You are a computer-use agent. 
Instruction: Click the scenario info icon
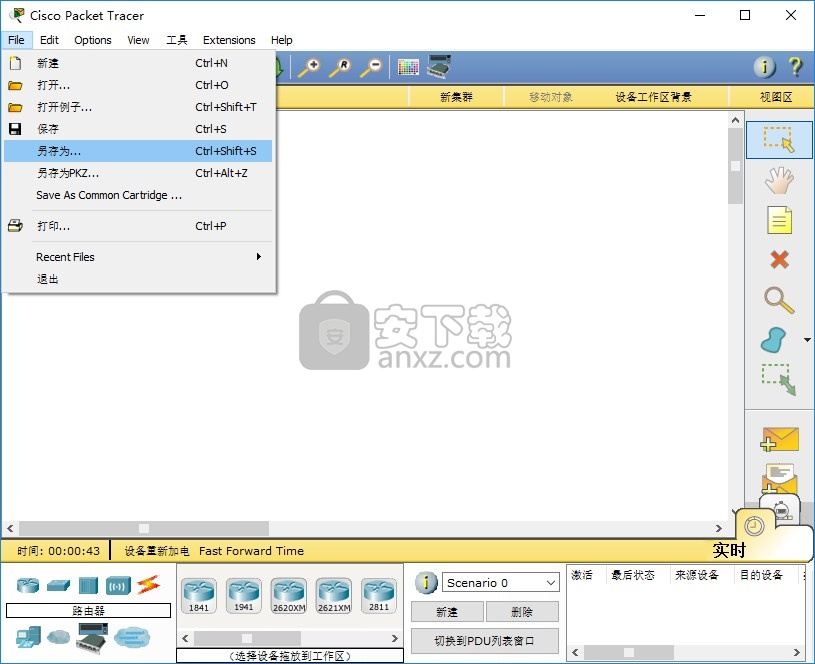[426, 583]
